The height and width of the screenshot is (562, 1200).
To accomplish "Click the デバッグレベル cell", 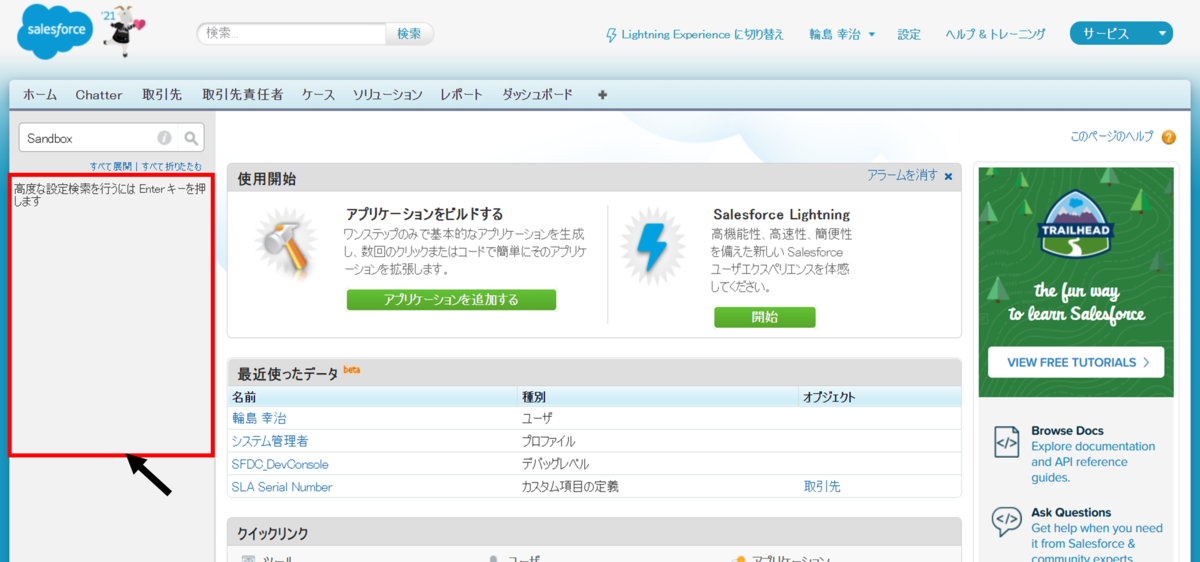I will pyautogui.click(x=555, y=464).
